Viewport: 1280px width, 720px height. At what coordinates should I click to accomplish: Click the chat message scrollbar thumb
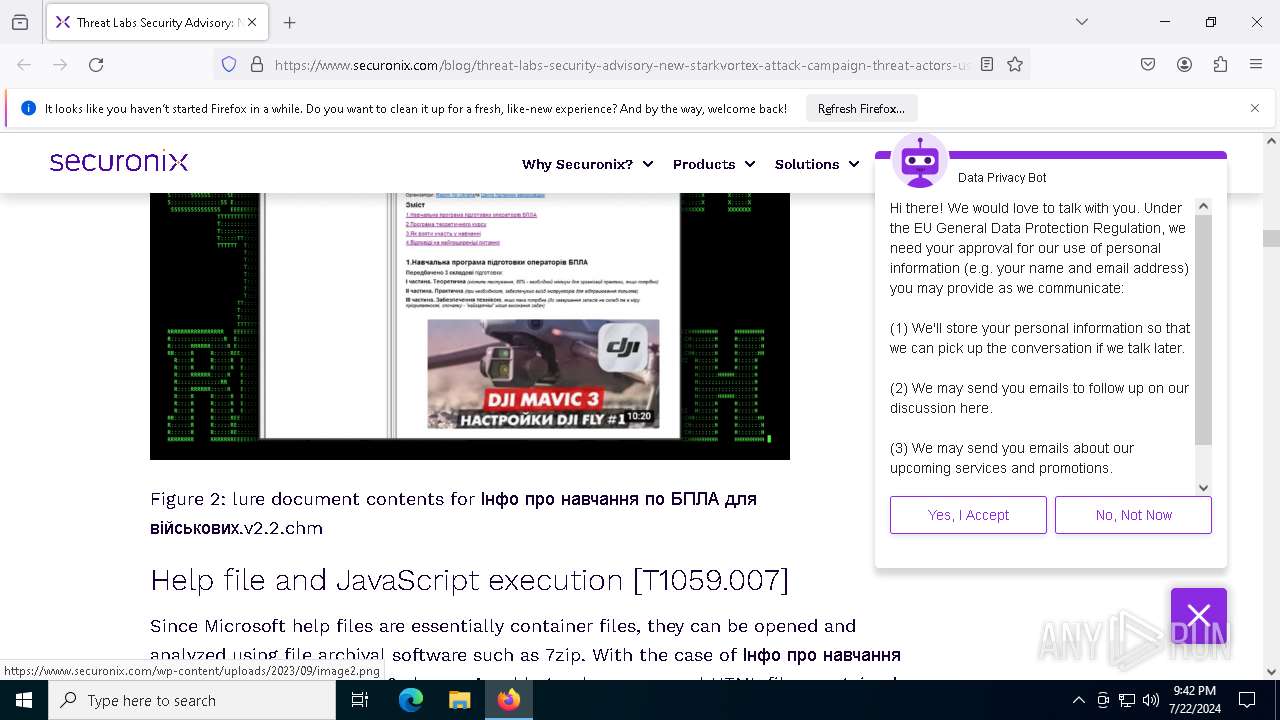click(x=1203, y=330)
